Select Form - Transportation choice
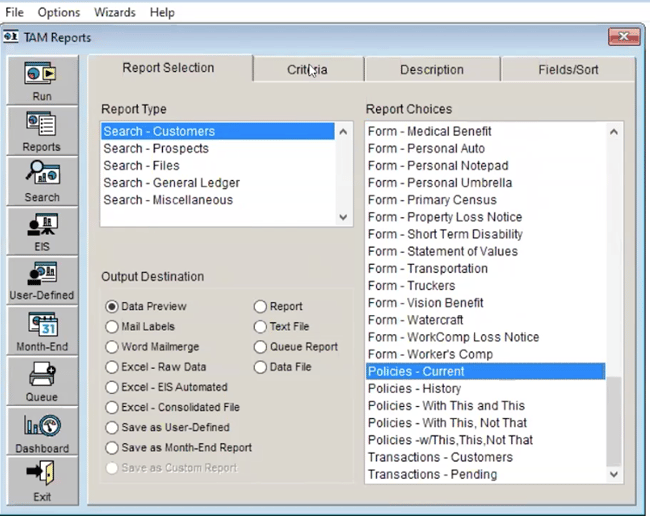This screenshot has height=516, width=650. [x=485, y=269]
